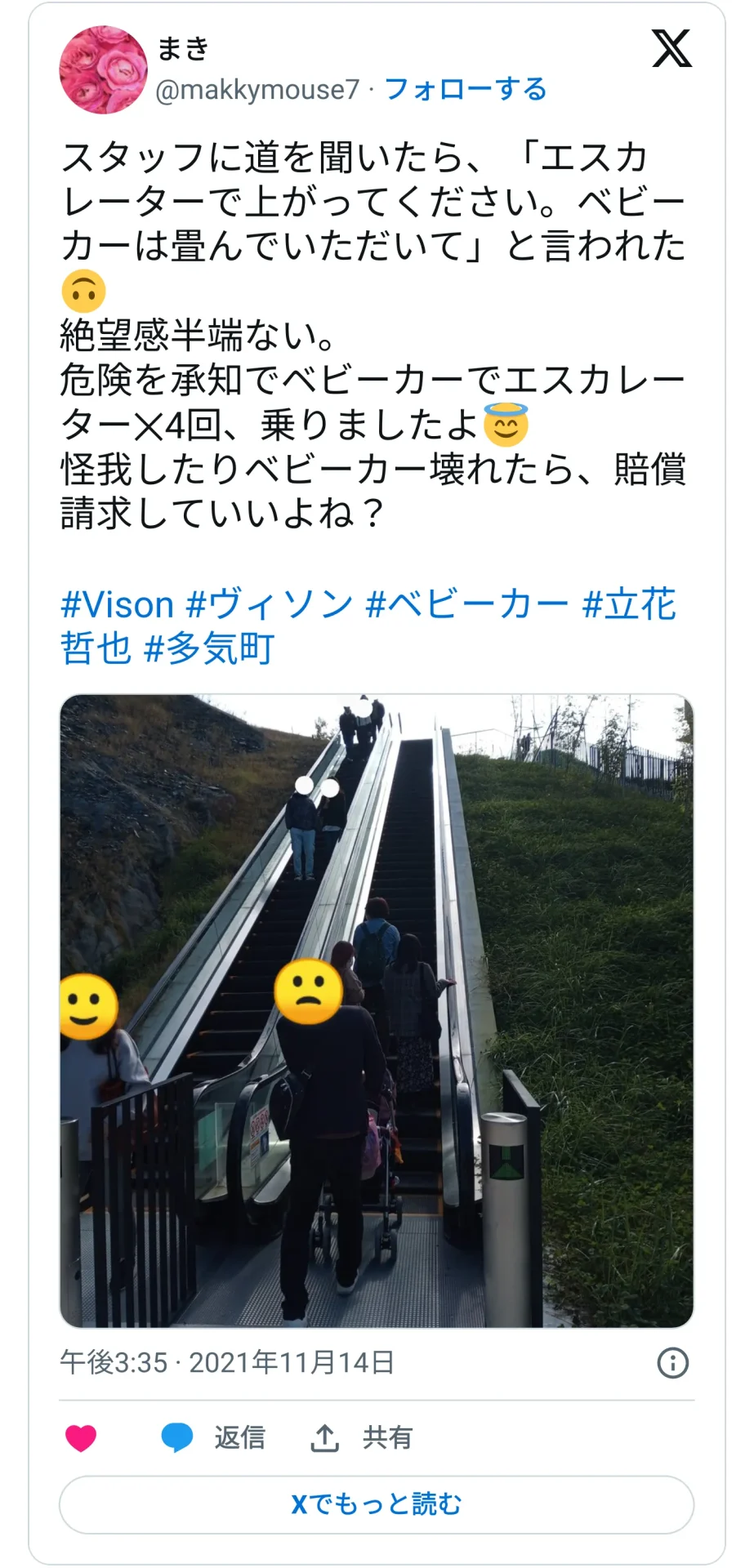754x1568 pixels.
Task: Click the 午後3:35 2021年11月14日 timestamp
Action: pyautogui.click(x=227, y=1362)
